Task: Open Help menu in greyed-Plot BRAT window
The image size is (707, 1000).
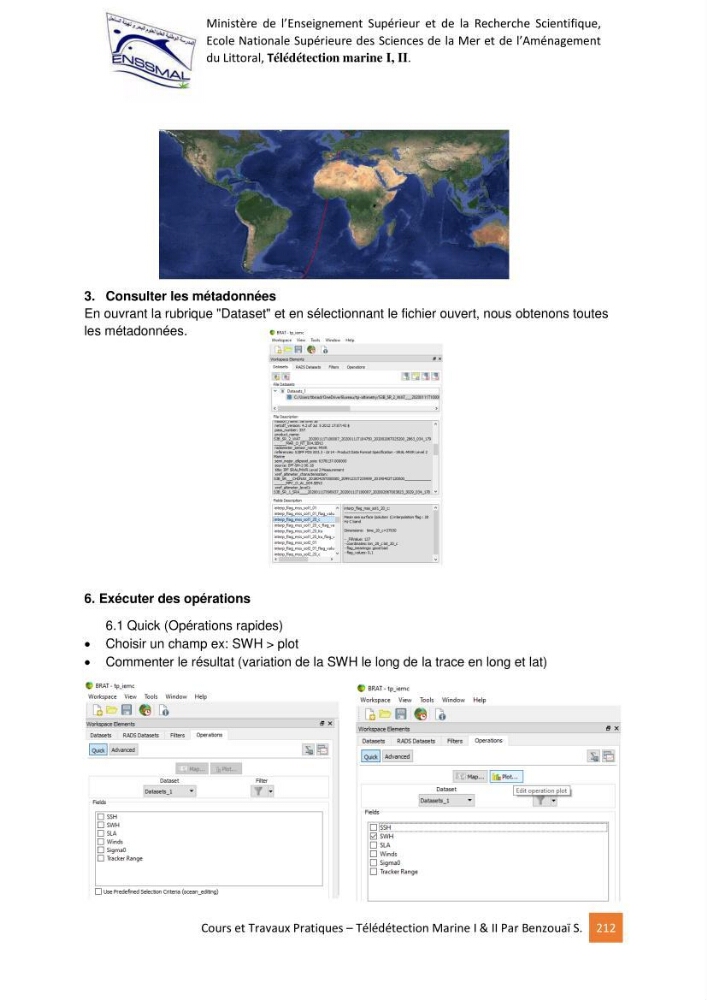Action: pos(201,696)
